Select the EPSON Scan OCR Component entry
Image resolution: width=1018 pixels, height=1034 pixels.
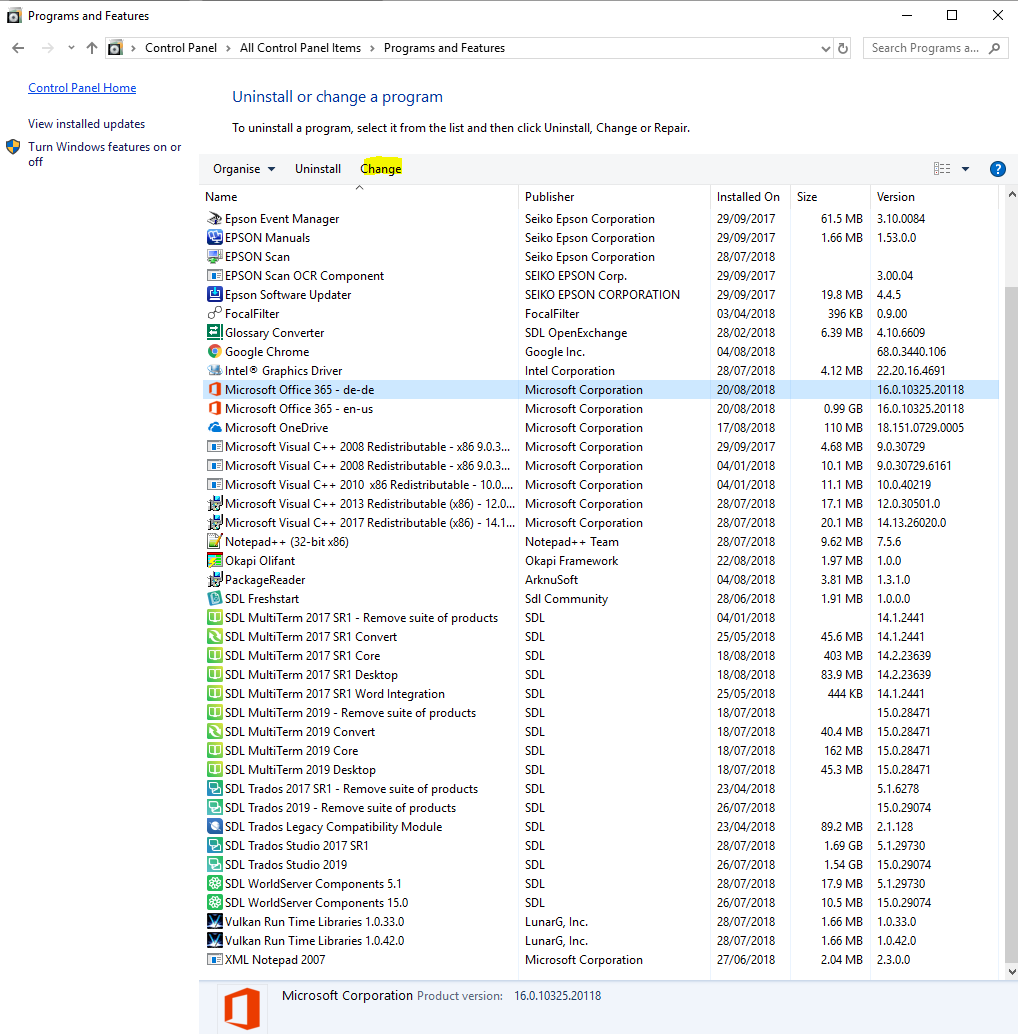(601, 276)
